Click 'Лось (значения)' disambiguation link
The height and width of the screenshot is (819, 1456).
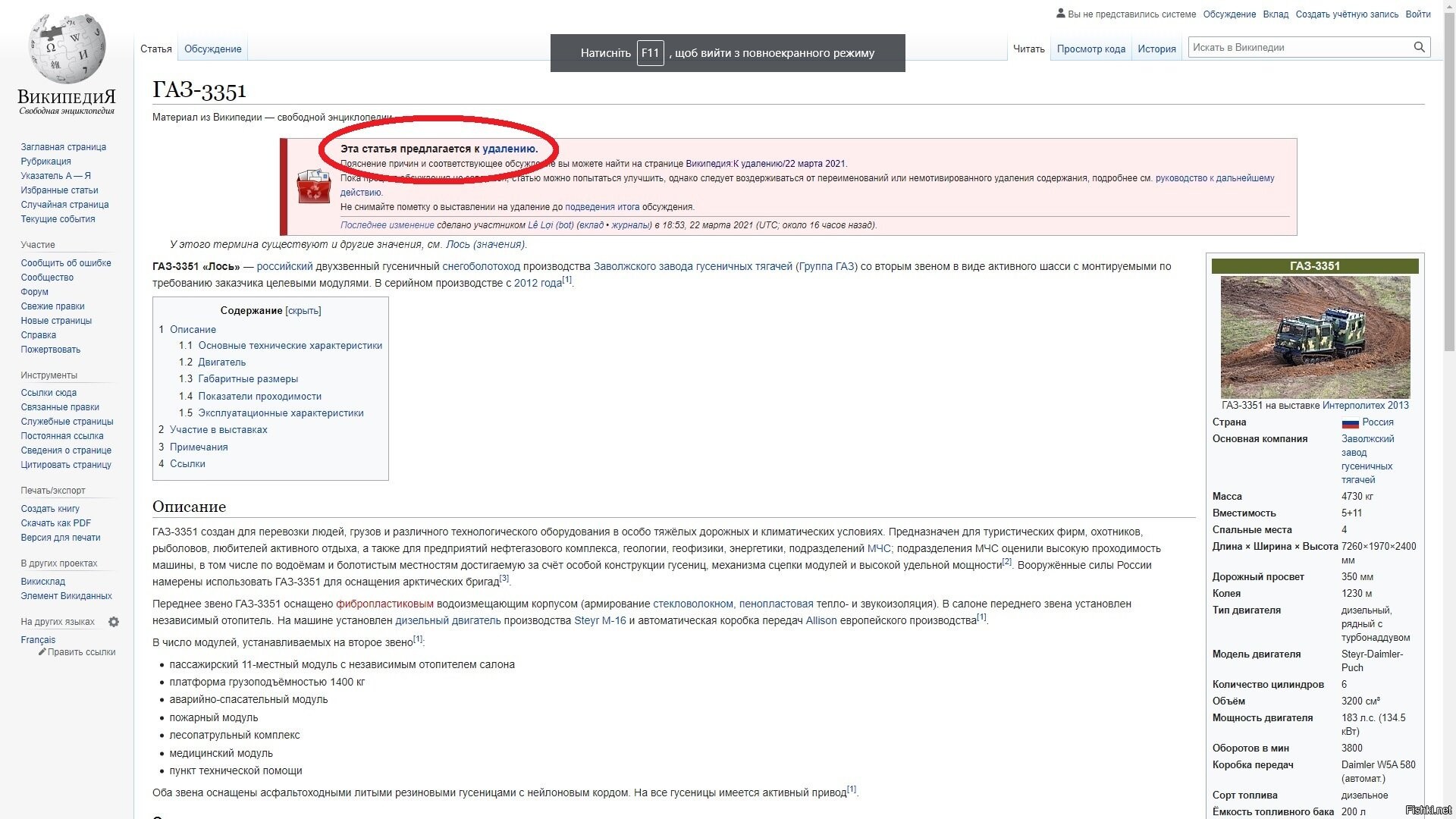click(485, 244)
